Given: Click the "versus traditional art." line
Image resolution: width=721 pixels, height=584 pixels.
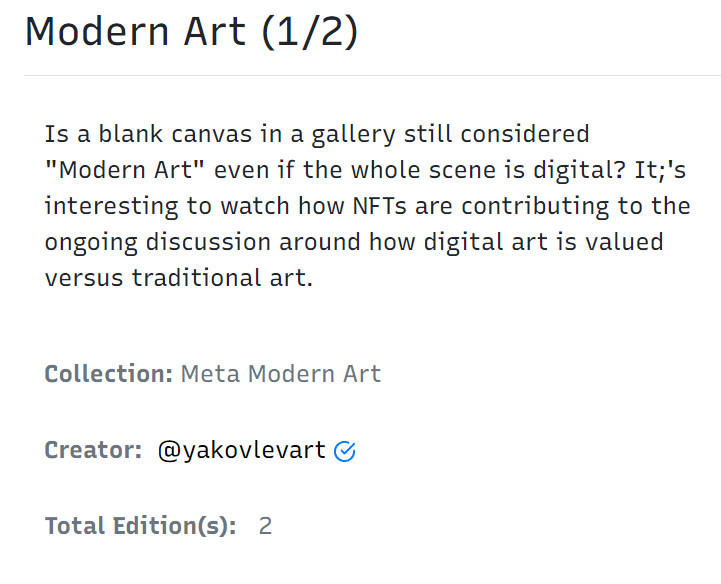Looking at the screenshot, I should 179,278.
